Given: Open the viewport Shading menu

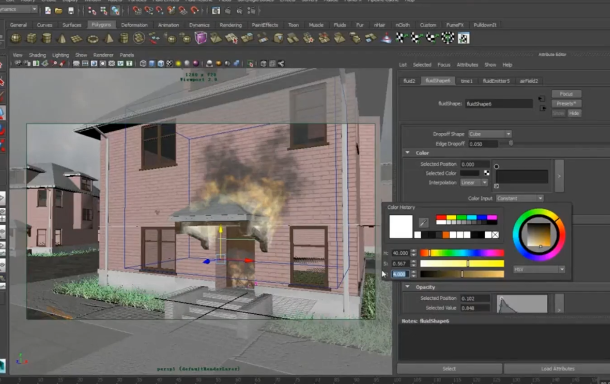Looking at the screenshot, I should tap(37, 55).
